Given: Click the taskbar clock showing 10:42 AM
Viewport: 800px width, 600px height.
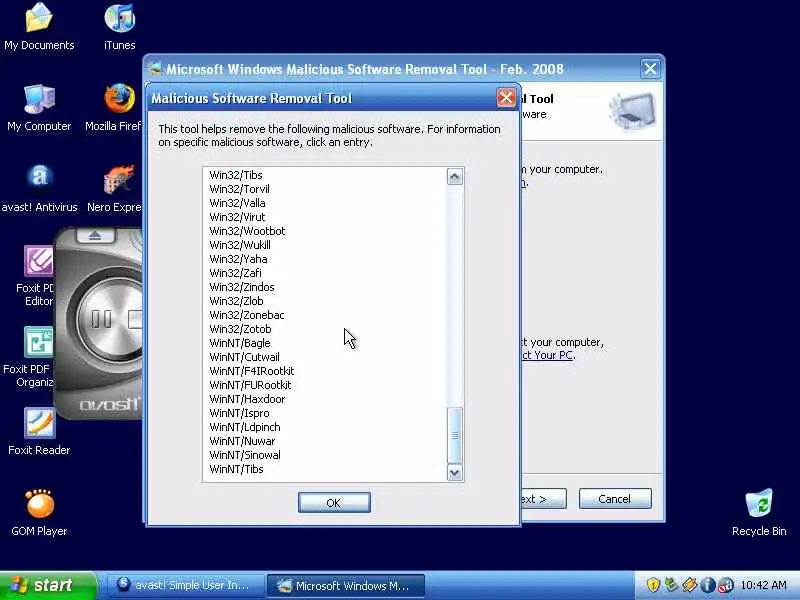Looking at the screenshot, I should tap(763, 585).
